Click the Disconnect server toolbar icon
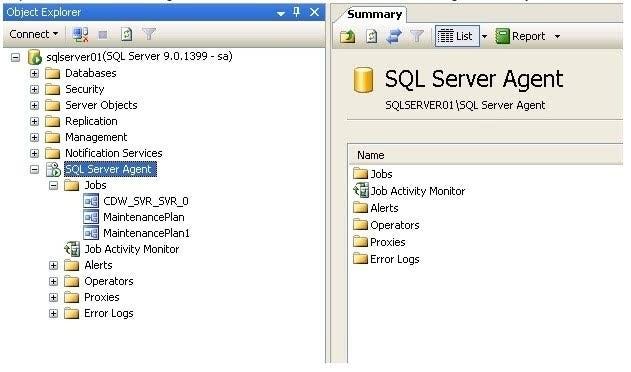Viewport: 631px width, 372px height. [x=80, y=35]
